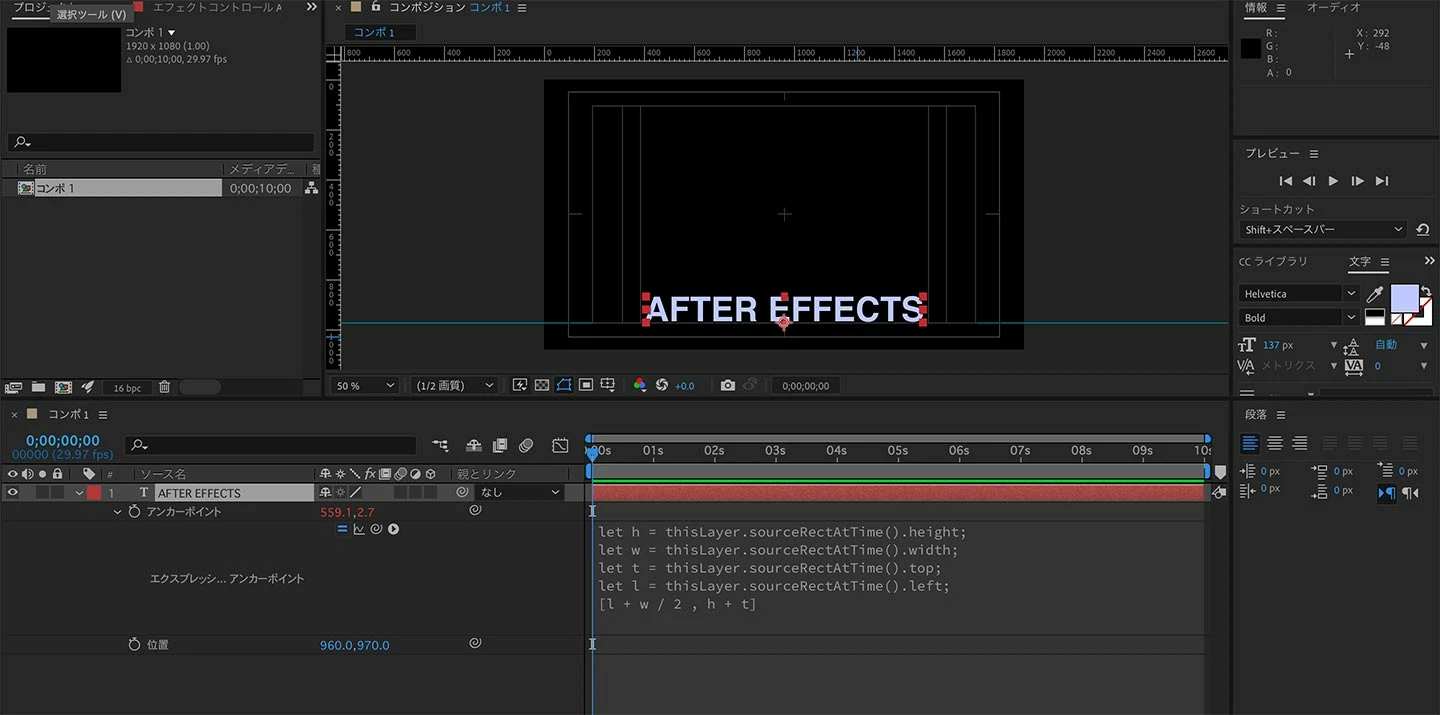This screenshot has width=1440, height=715.
Task: Click the reset shortcut icon beside Shift+スペースバー
Action: [x=1423, y=230]
